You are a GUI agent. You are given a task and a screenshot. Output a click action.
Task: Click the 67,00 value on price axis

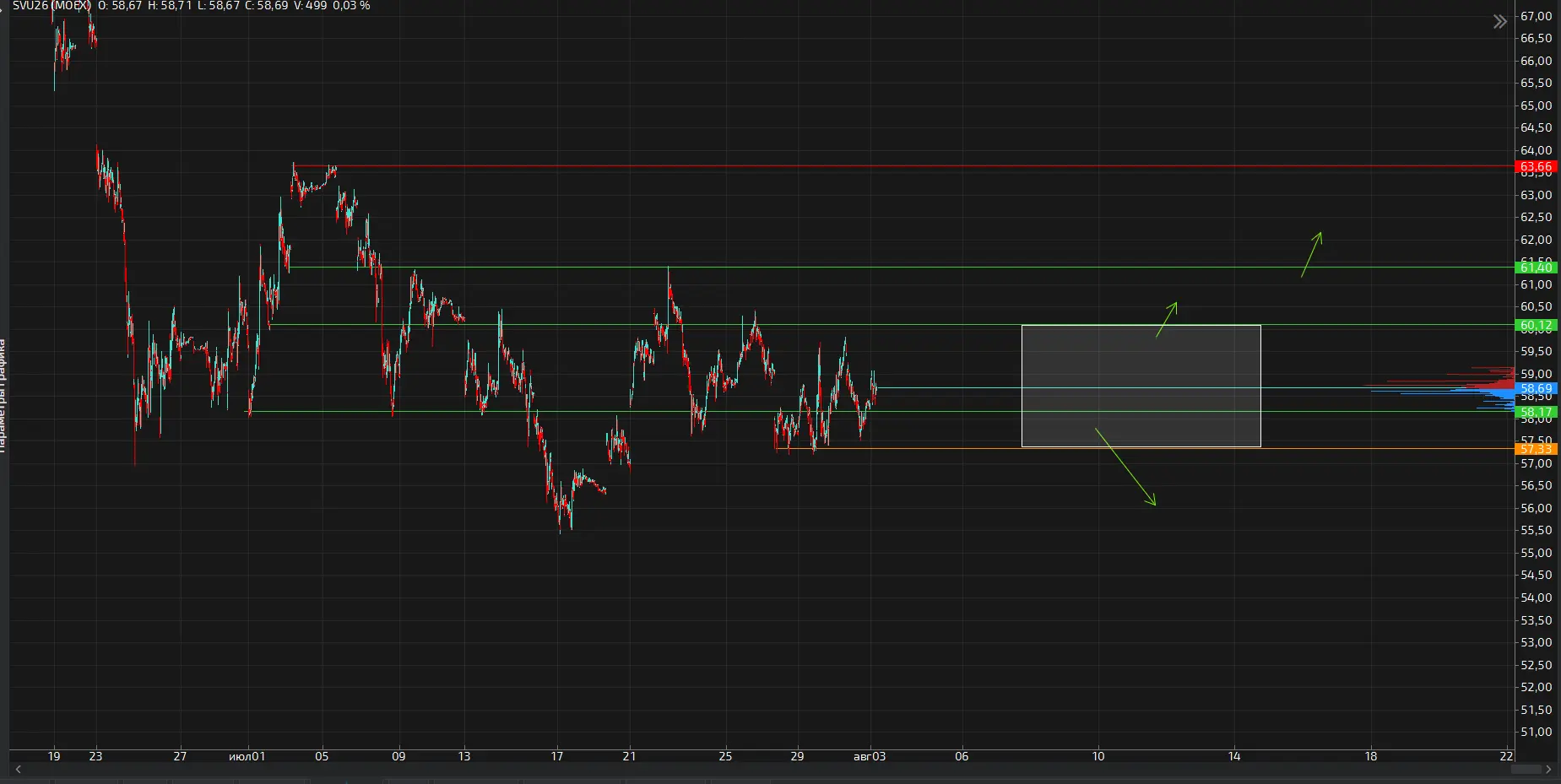(1536, 16)
